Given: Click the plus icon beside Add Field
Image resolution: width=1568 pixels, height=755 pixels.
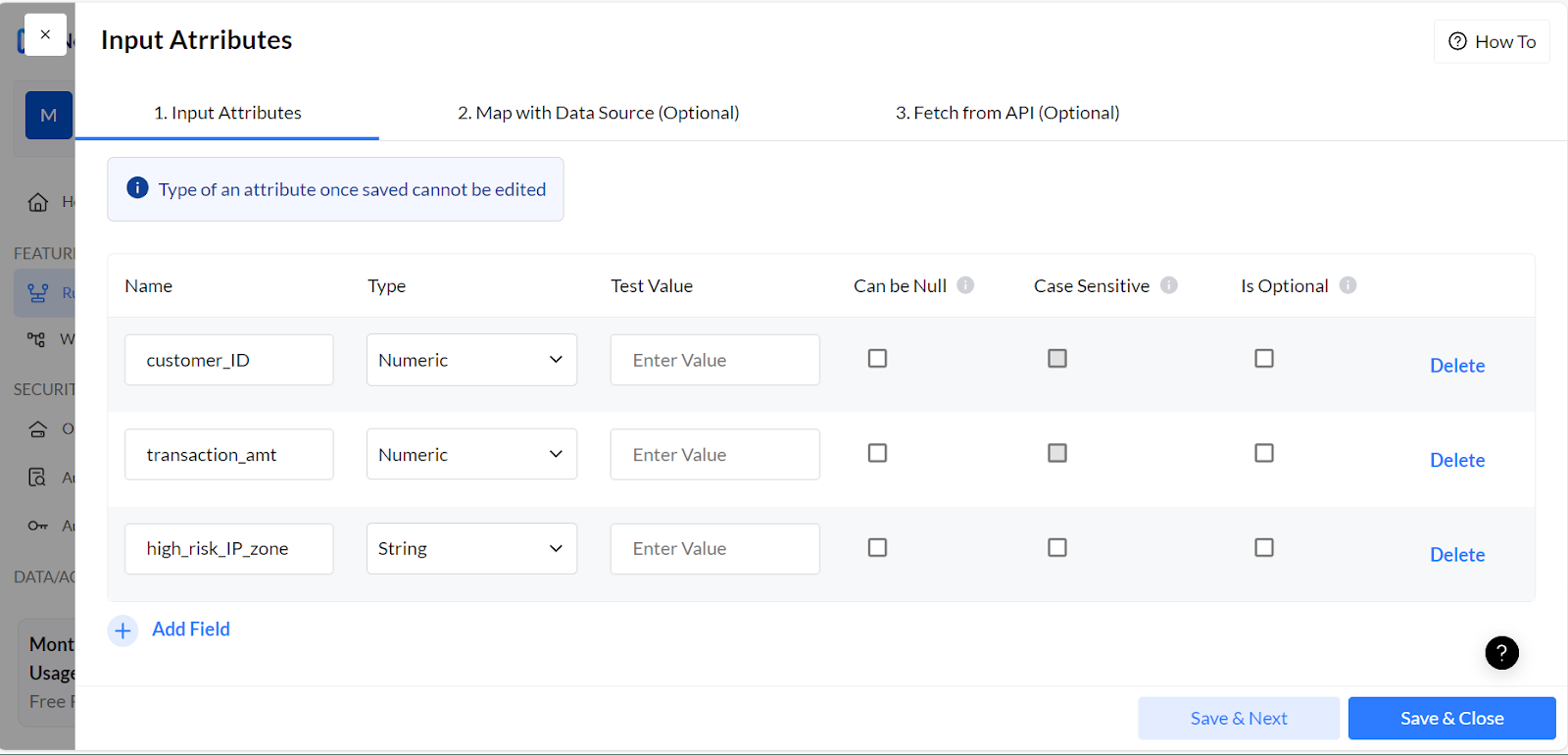Looking at the screenshot, I should (122, 630).
